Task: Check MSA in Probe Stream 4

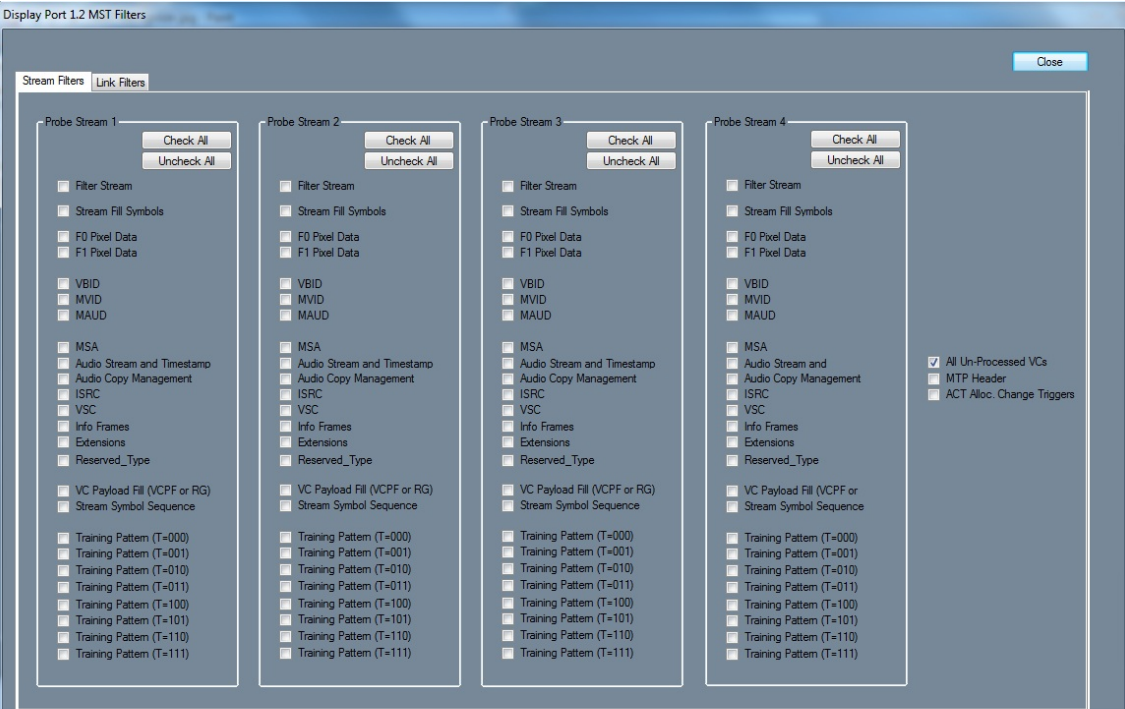Action: tap(732, 347)
